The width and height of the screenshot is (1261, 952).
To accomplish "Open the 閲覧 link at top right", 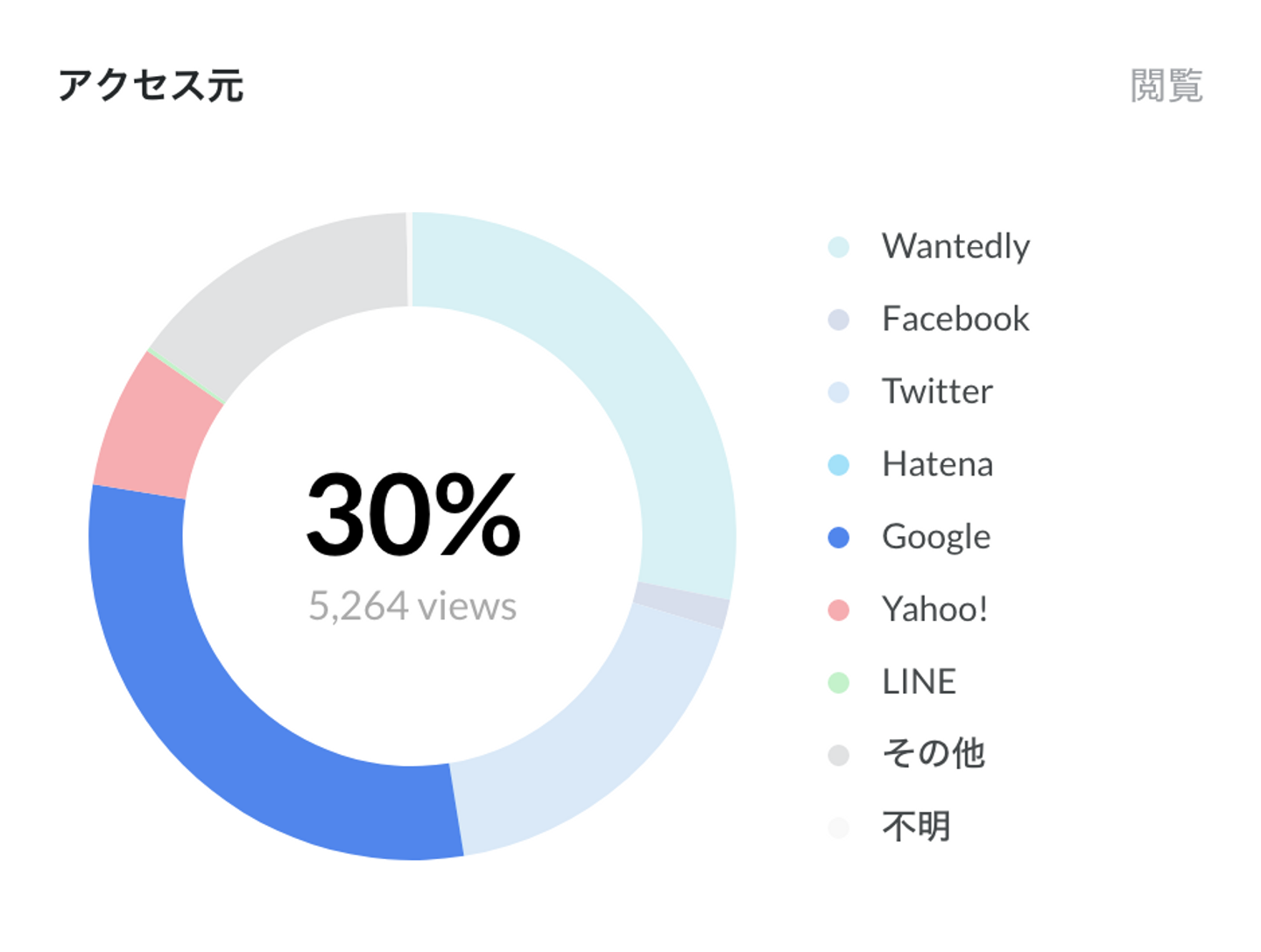I will 1166,86.
